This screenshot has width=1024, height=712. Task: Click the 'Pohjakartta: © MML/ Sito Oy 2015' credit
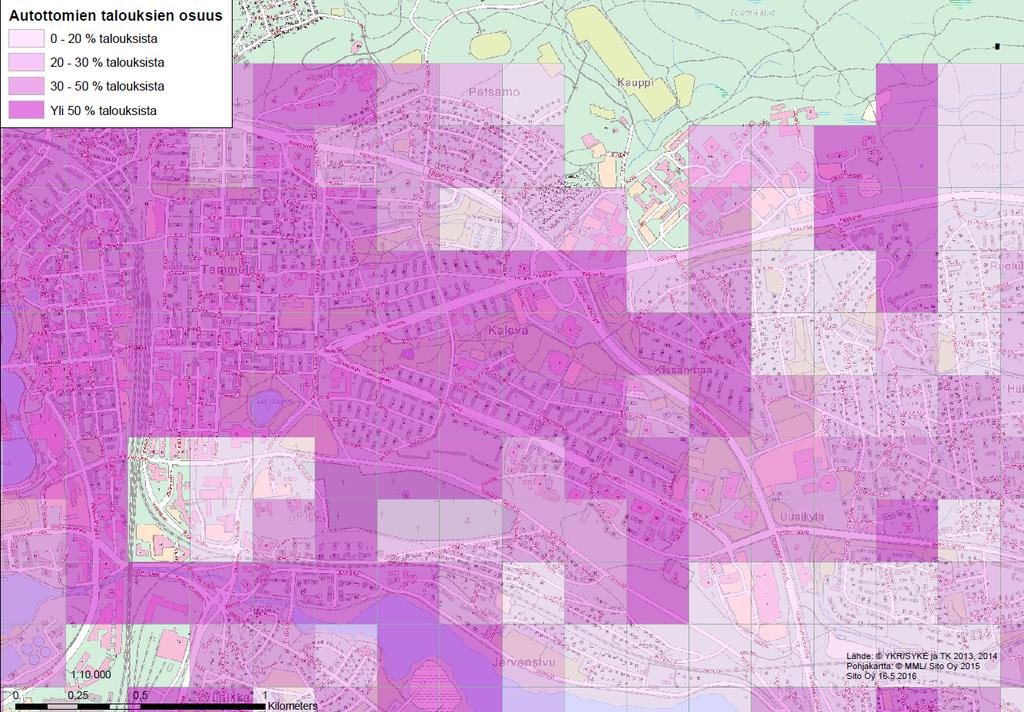coord(912,666)
